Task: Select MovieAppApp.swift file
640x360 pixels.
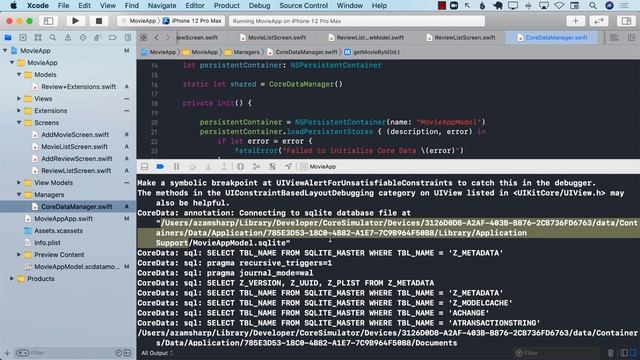Action: pos(63,219)
